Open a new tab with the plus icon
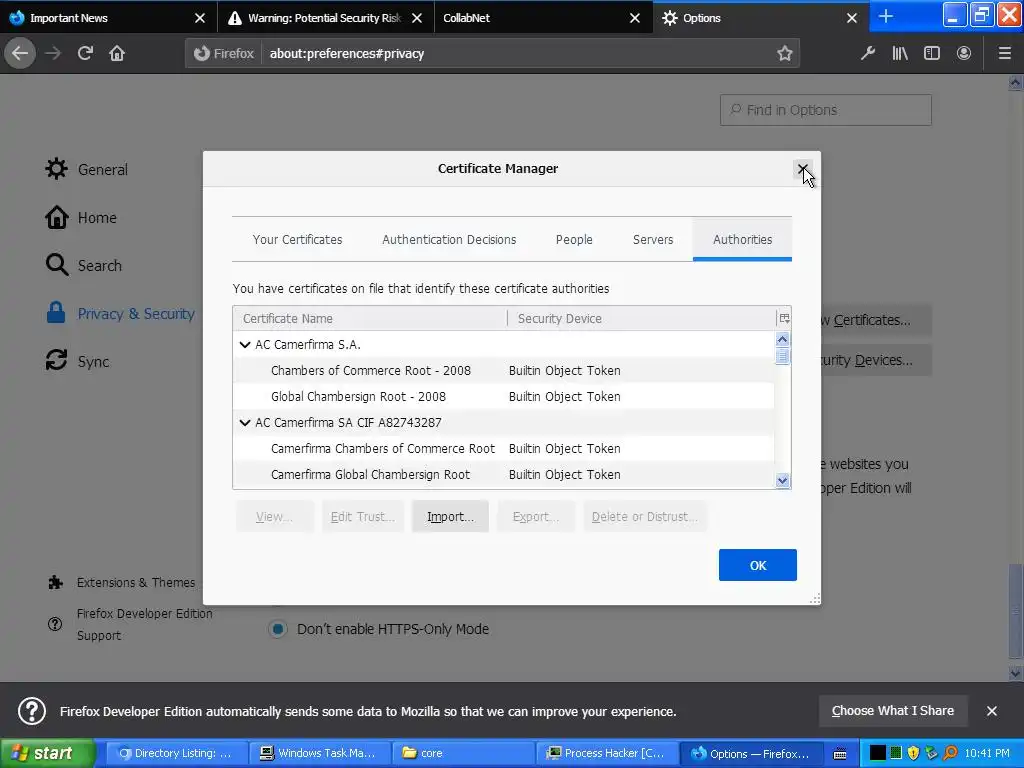The image size is (1024, 768). click(x=886, y=16)
